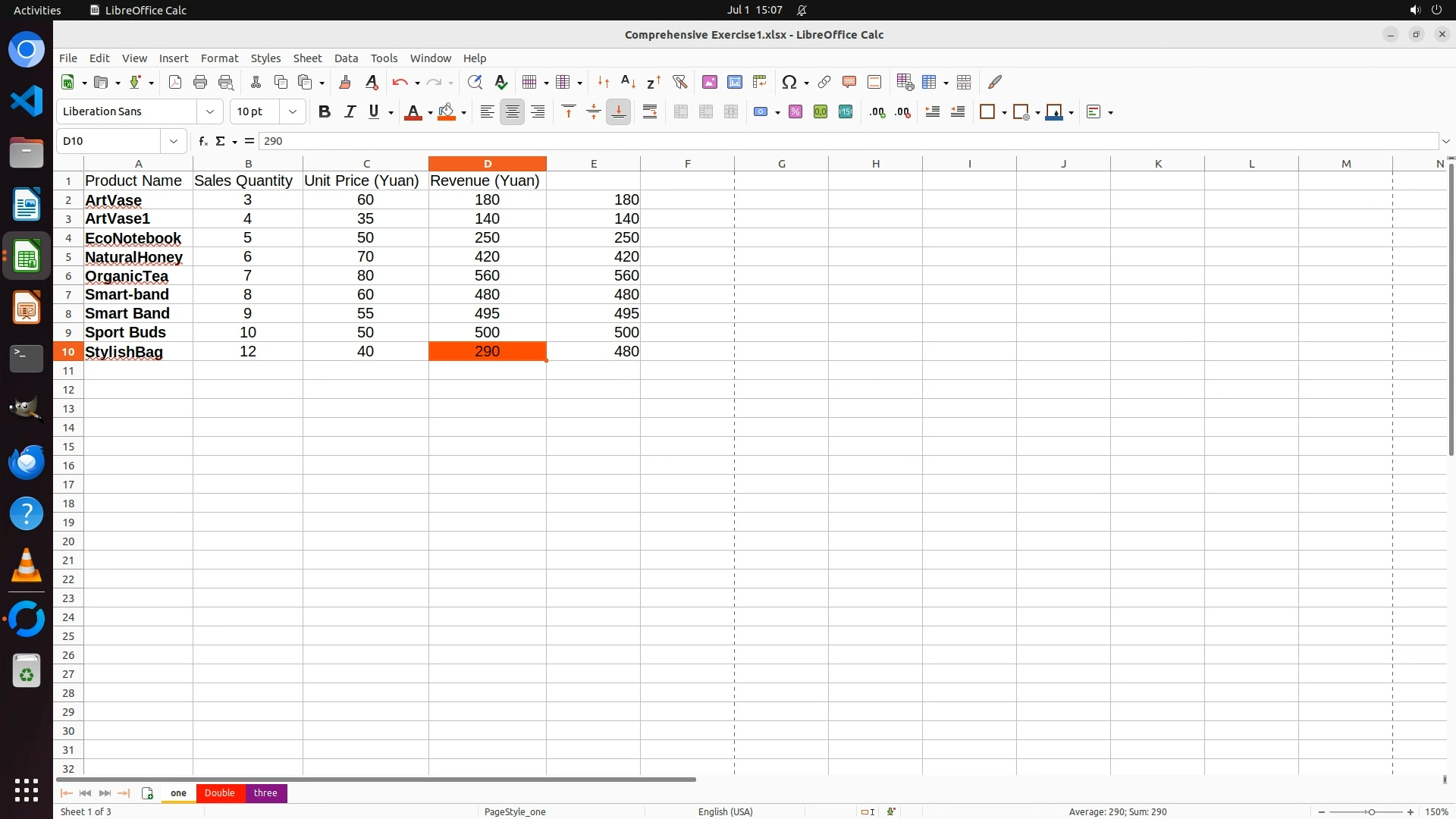Expand the font name dropdown
Image resolution: width=1456 pixels, height=819 pixels.
(210, 112)
